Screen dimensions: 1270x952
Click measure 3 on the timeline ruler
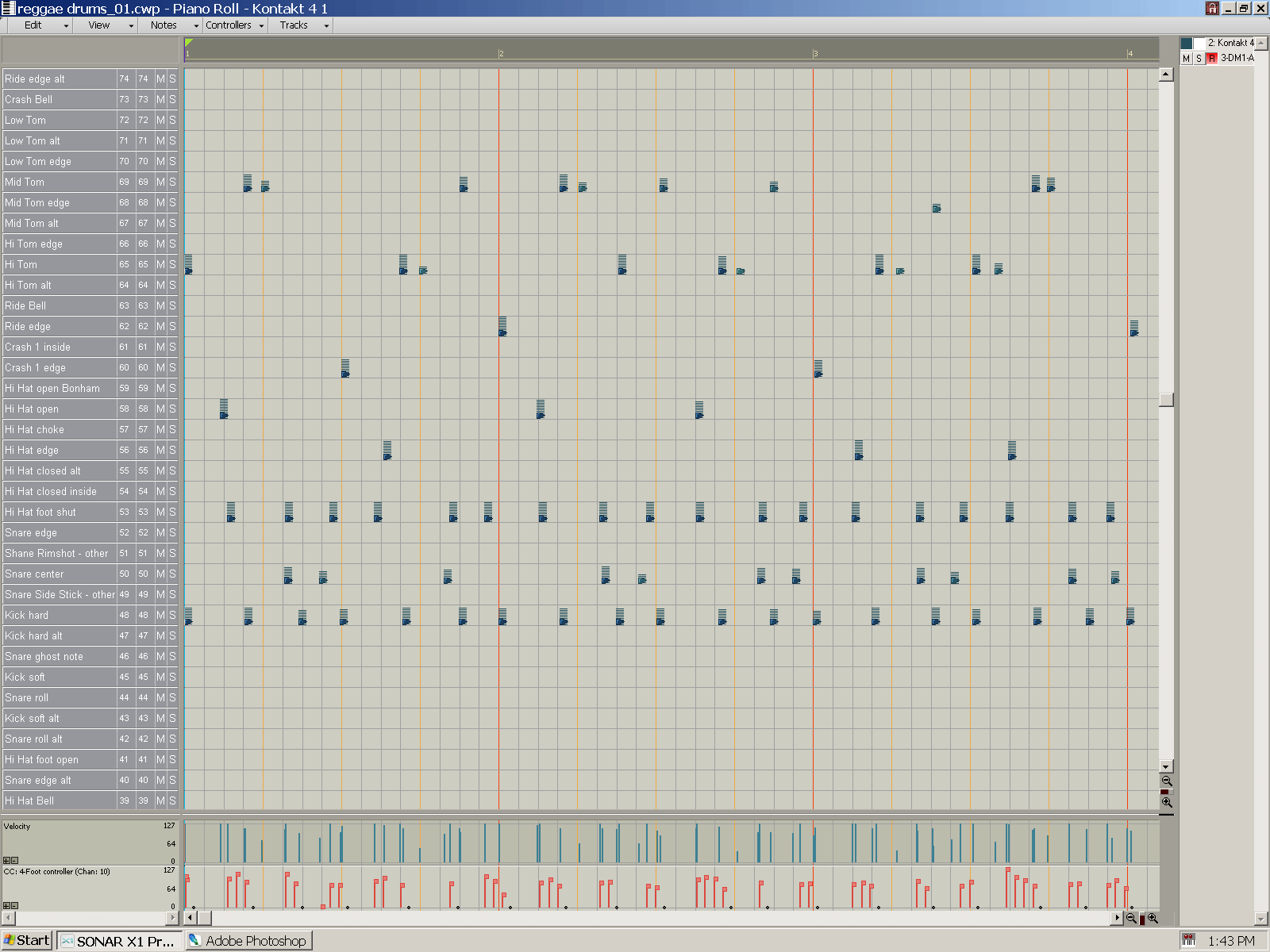pyautogui.click(x=815, y=53)
